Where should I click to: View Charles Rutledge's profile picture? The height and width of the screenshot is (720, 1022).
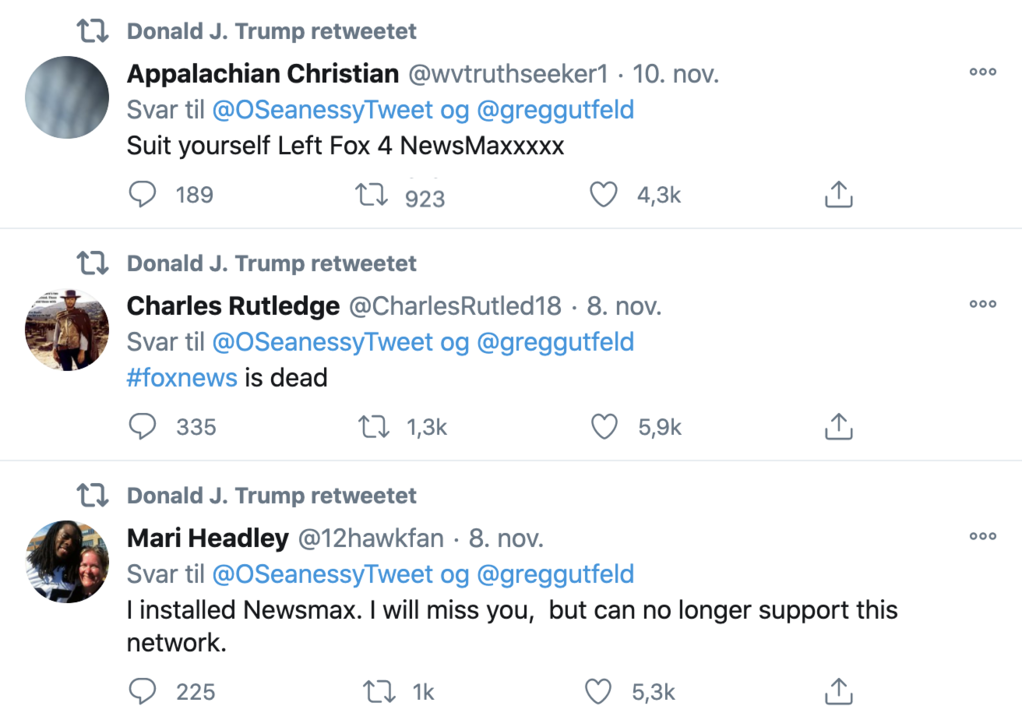click(67, 330)
